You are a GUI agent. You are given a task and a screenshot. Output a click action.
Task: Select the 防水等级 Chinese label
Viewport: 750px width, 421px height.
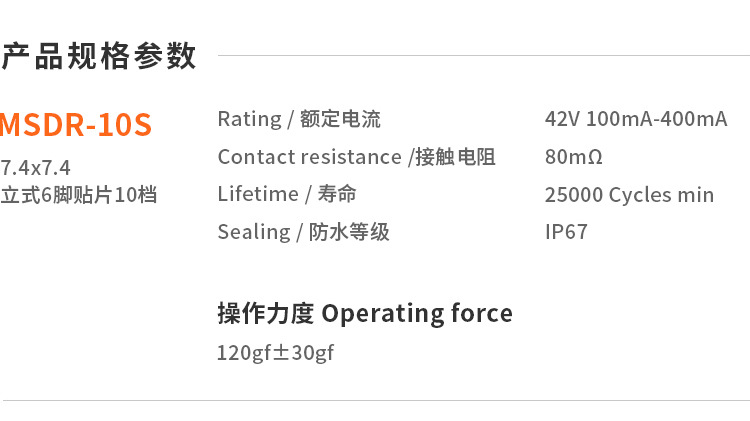[349, 232]
